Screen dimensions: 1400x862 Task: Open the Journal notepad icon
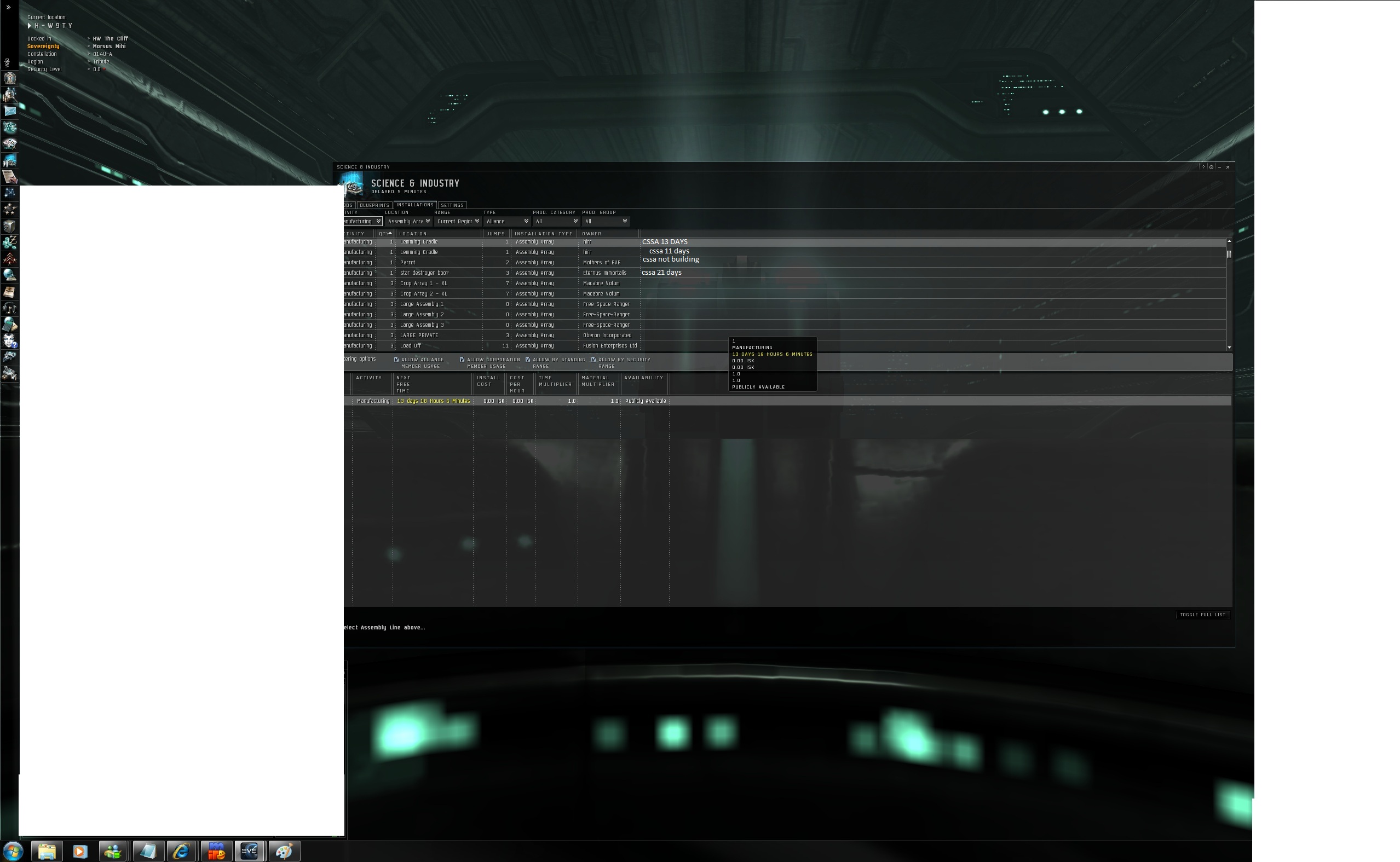click(x=10, y=292)
